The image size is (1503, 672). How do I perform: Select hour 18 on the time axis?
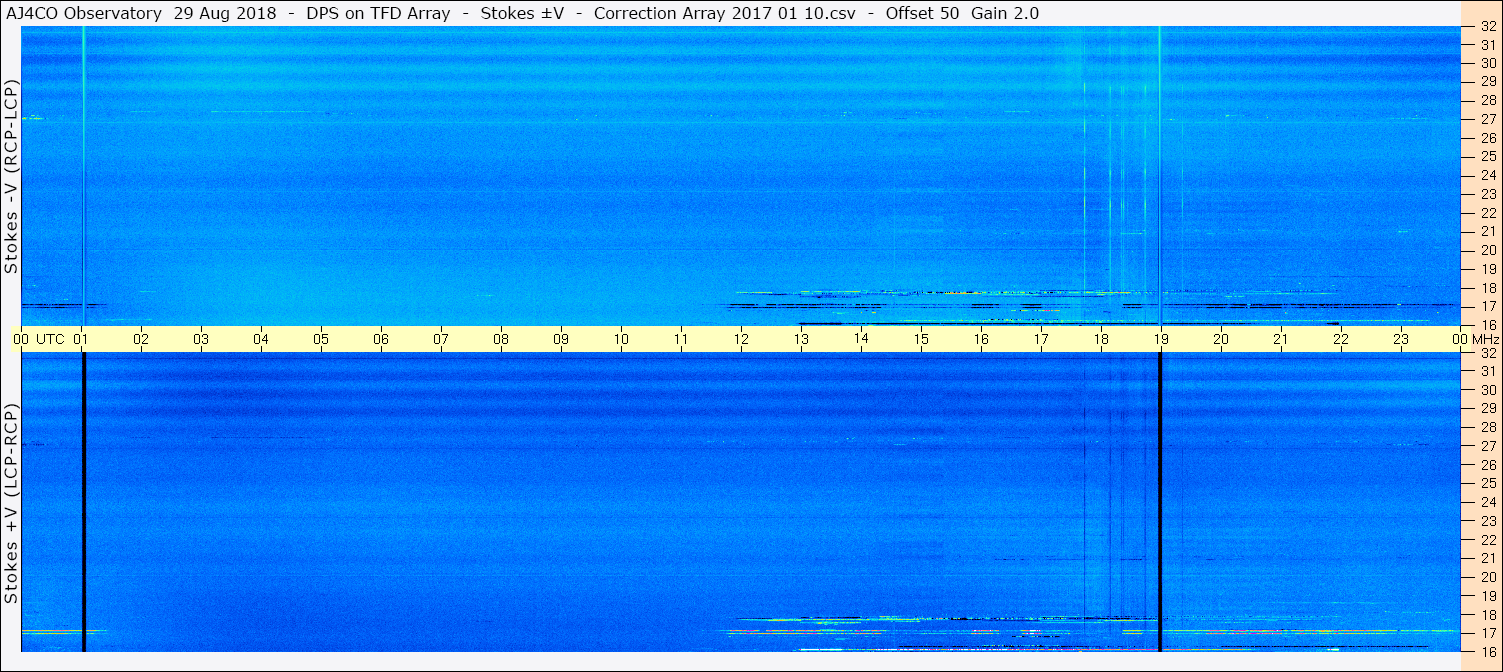click(x=1101, y=339)
